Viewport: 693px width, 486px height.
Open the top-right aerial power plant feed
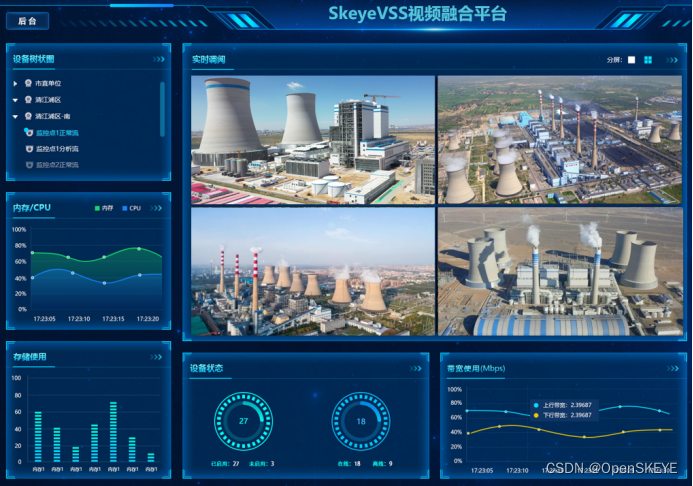tap(560, 140)
